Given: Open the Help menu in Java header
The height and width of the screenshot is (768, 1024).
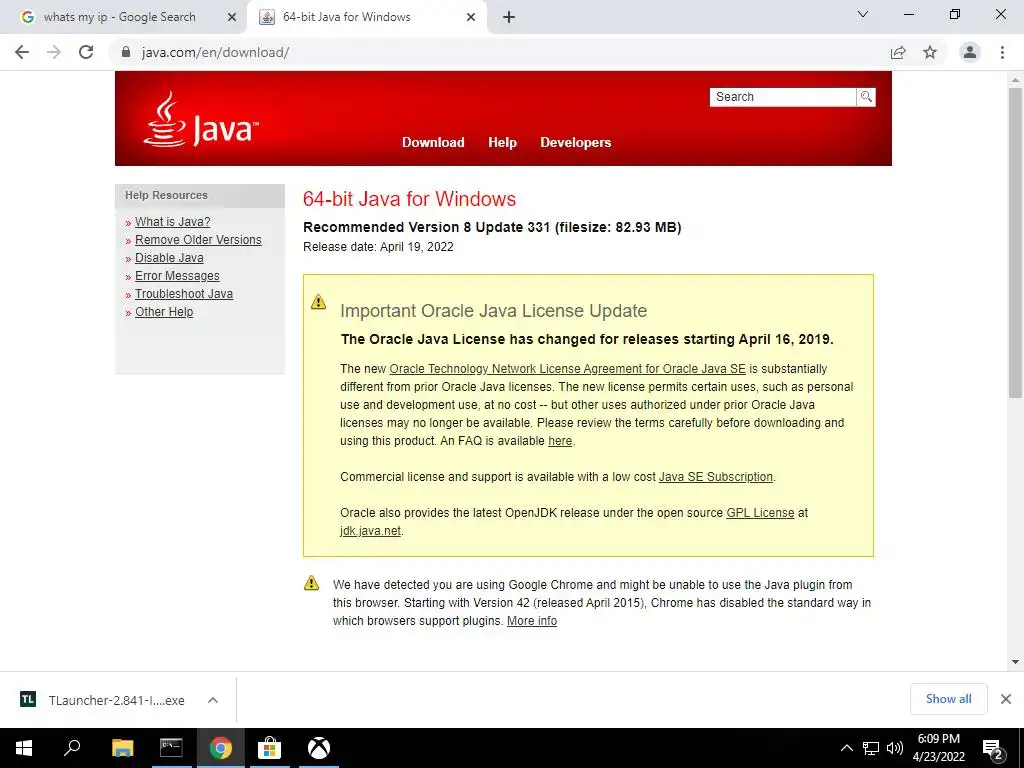Looking at the screenshot, I should coord(502,142).
